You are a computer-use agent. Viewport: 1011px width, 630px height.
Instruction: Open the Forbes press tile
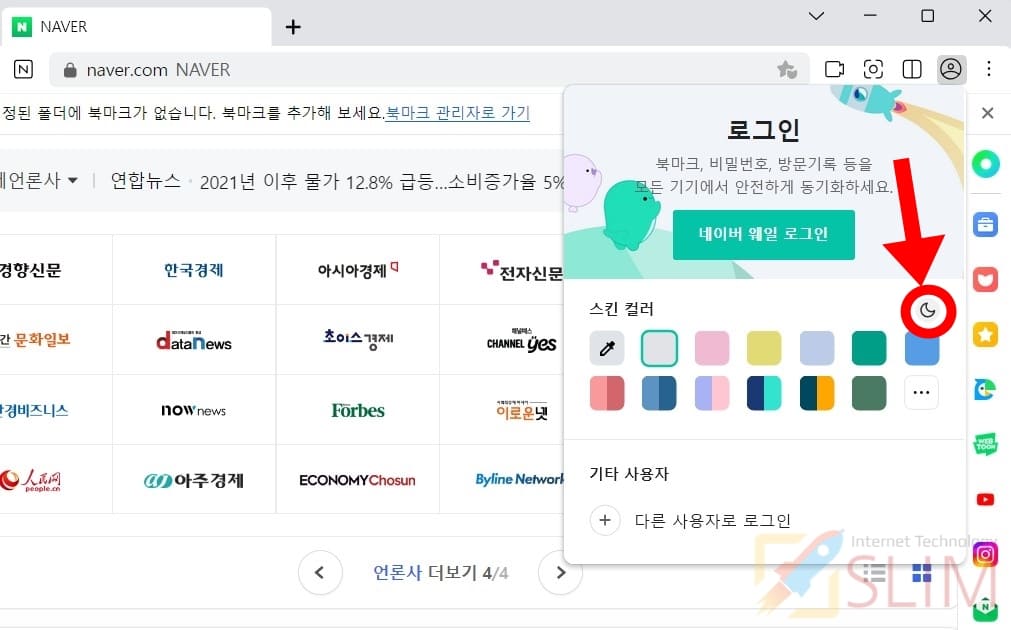point(358,410)
